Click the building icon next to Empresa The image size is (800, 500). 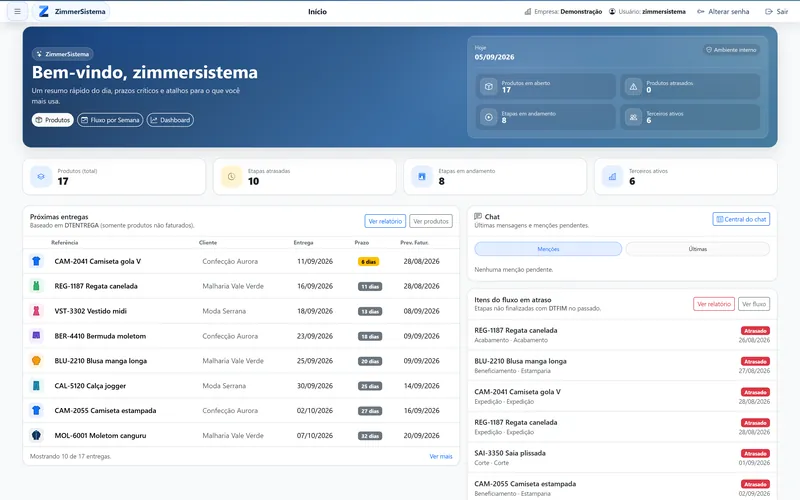[528, 11]
